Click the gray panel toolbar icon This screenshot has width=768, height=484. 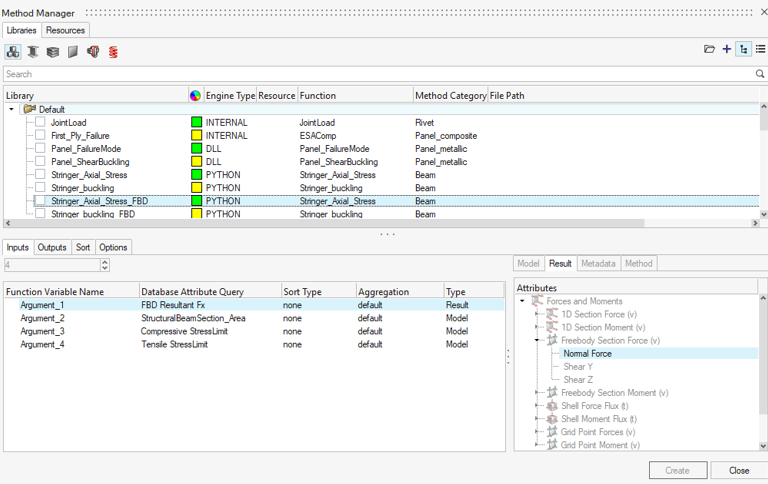point(73,51)
